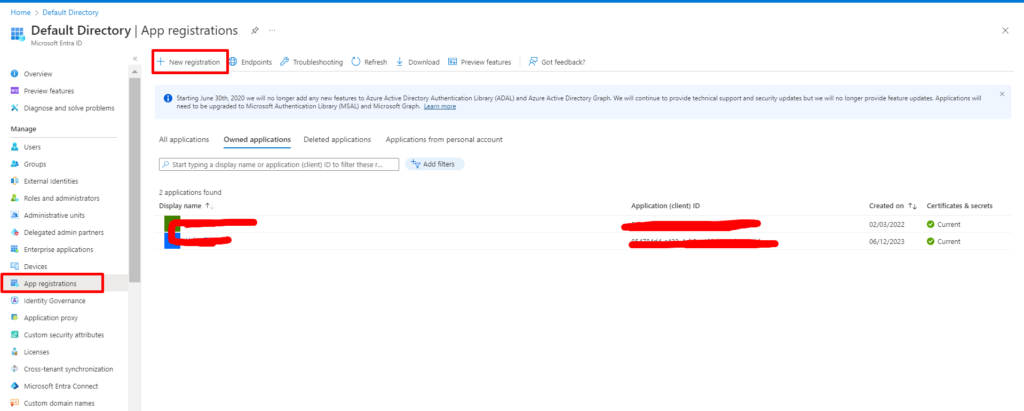Click Current status for 06/12/2023 app

pos(944,241)
